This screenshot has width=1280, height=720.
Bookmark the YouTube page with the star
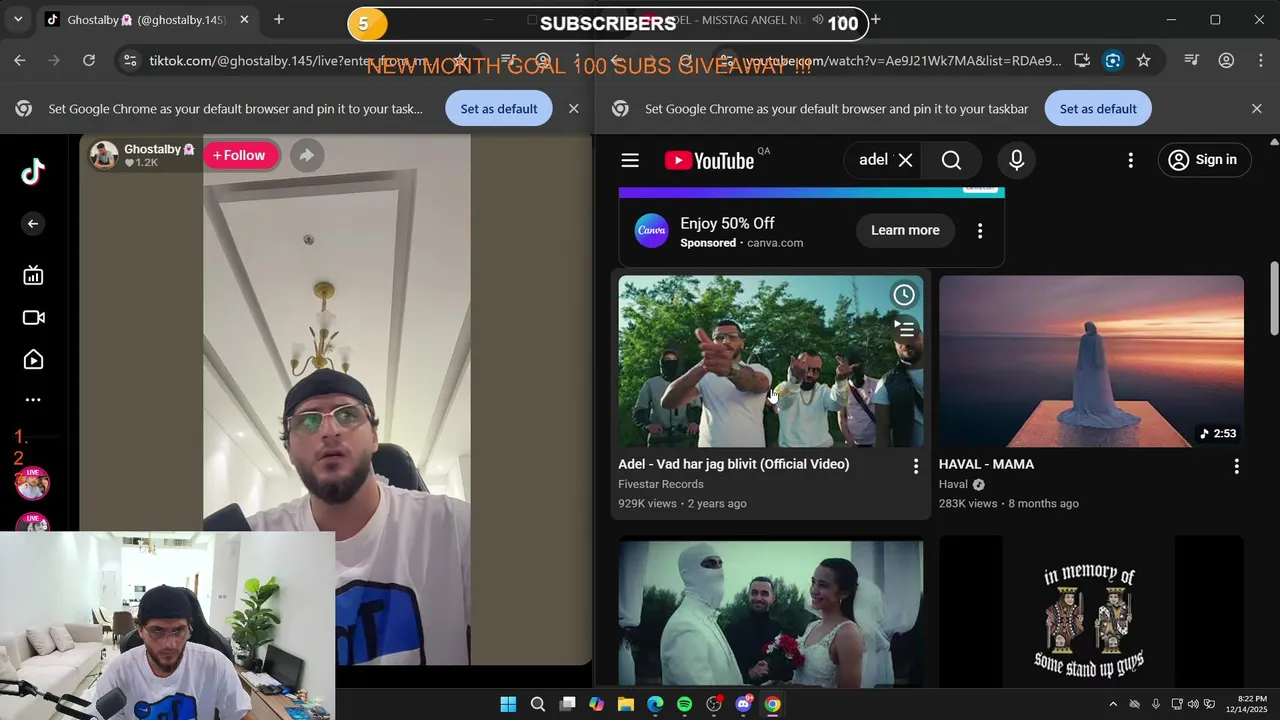point(1144,61)
